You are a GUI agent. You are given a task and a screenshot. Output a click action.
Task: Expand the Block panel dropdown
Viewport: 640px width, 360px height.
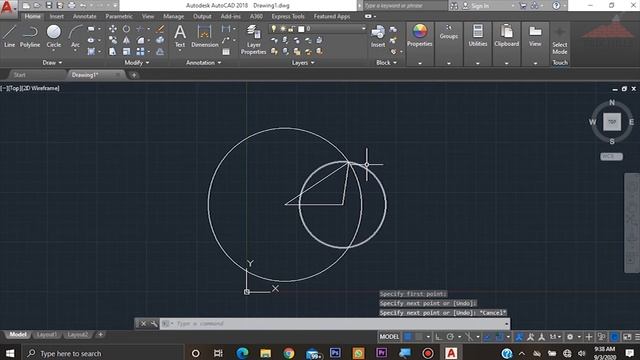(386, 62)
